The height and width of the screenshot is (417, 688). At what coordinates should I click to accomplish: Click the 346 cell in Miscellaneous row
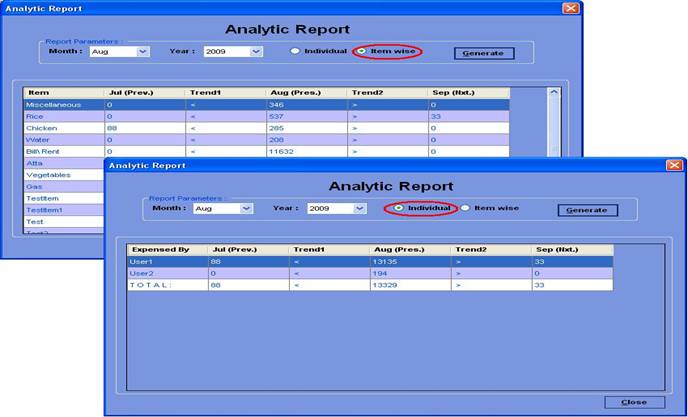[307, 105]
